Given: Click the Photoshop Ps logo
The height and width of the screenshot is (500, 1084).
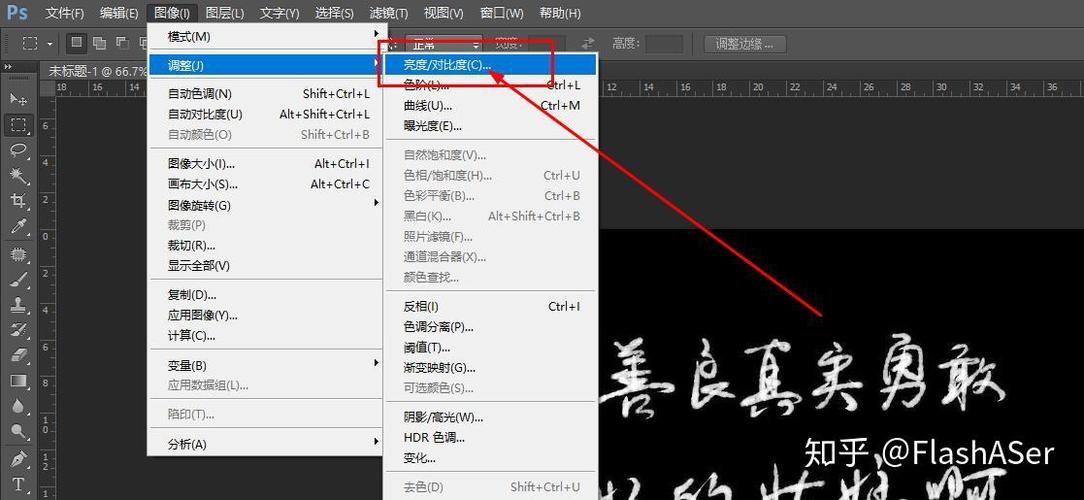Looking at the screenshot, I should click(17, 12).
